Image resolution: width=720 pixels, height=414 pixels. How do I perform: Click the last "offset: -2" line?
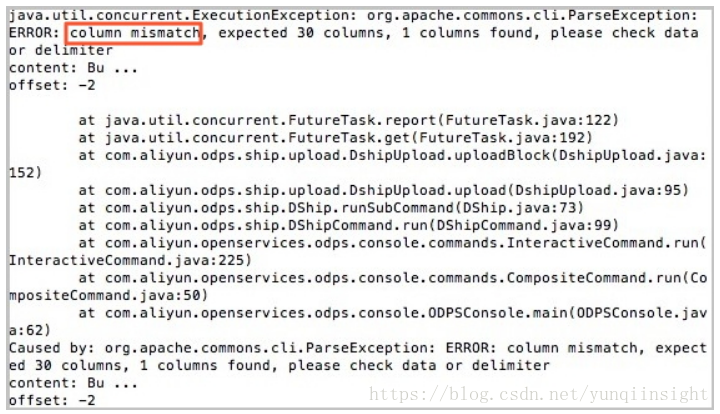click(52, 400)
